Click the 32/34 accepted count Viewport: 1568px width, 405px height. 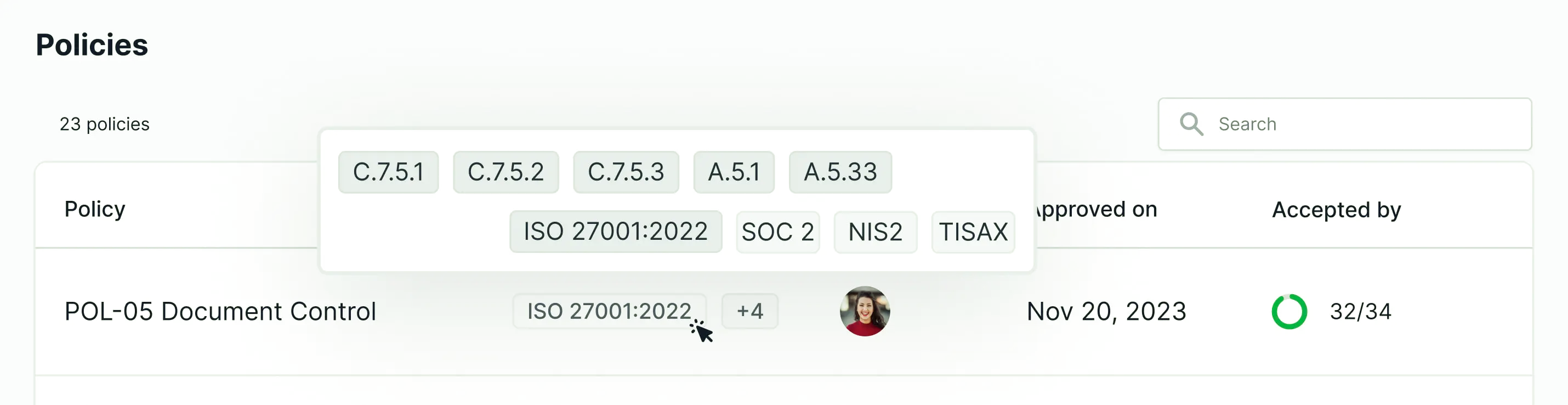[x=1360, y=312]
